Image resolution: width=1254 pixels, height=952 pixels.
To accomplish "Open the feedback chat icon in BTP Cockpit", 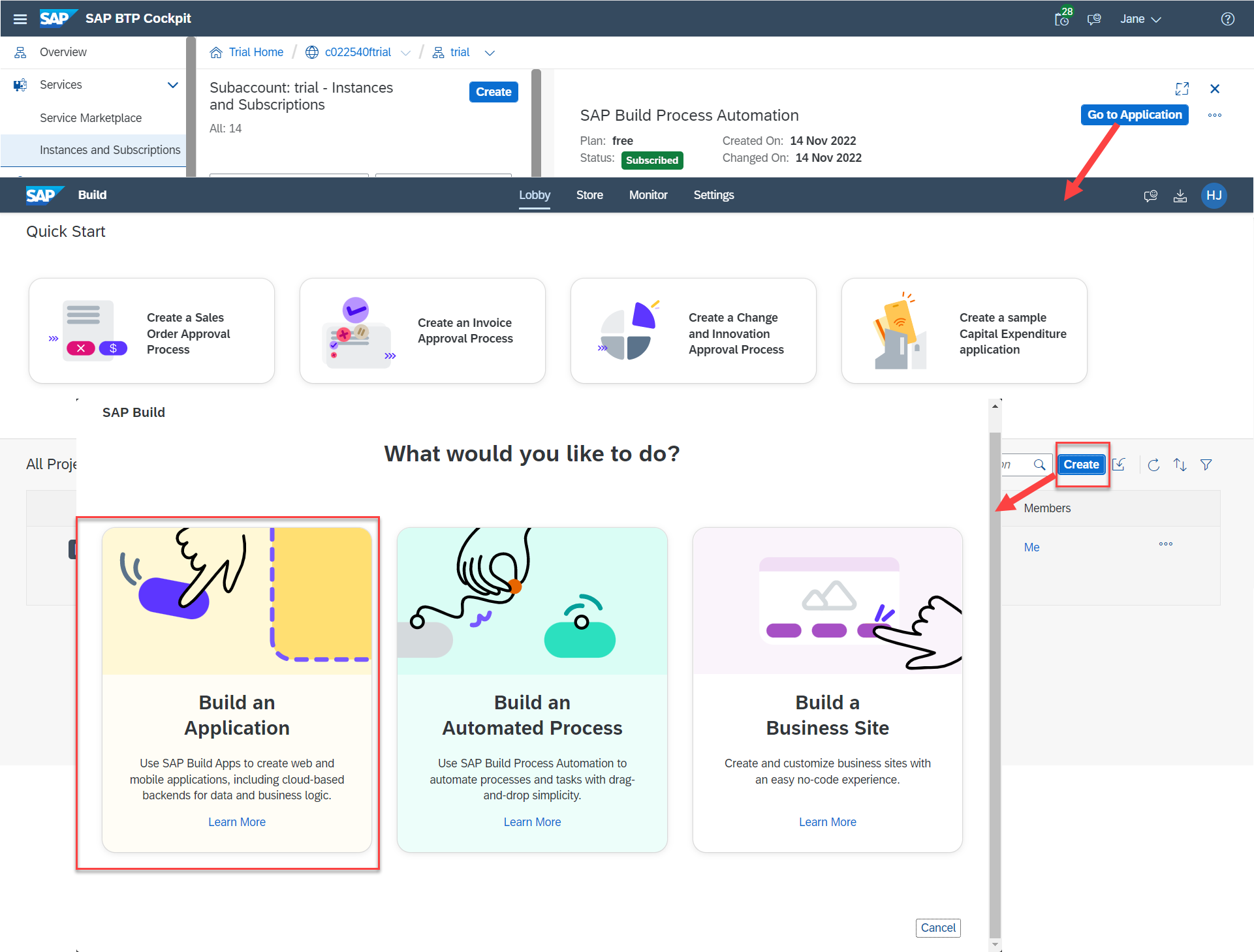I will coord(1094,18).
